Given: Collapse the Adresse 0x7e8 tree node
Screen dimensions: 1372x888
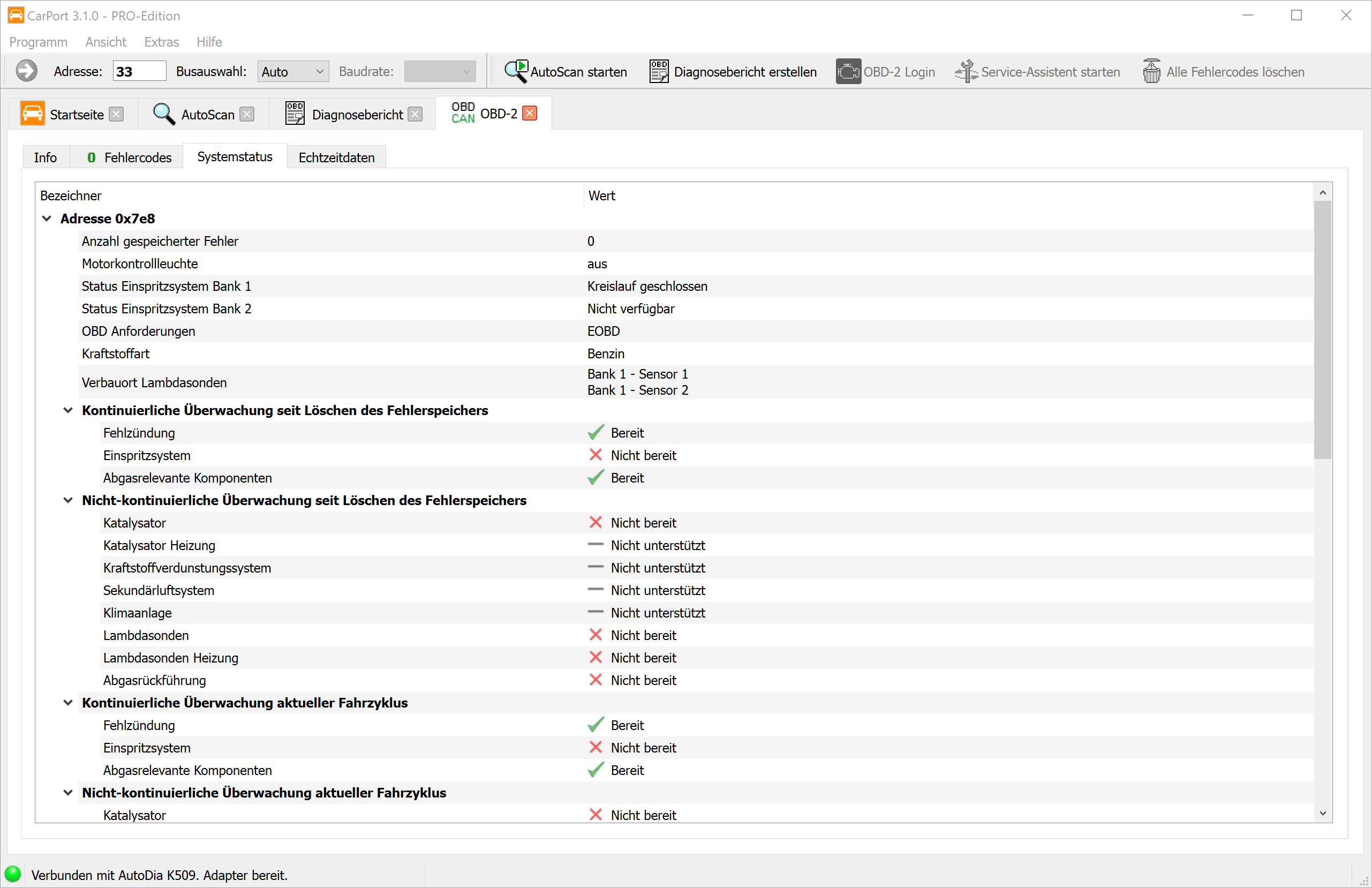Looking at the screenshot, I should 47,219.
